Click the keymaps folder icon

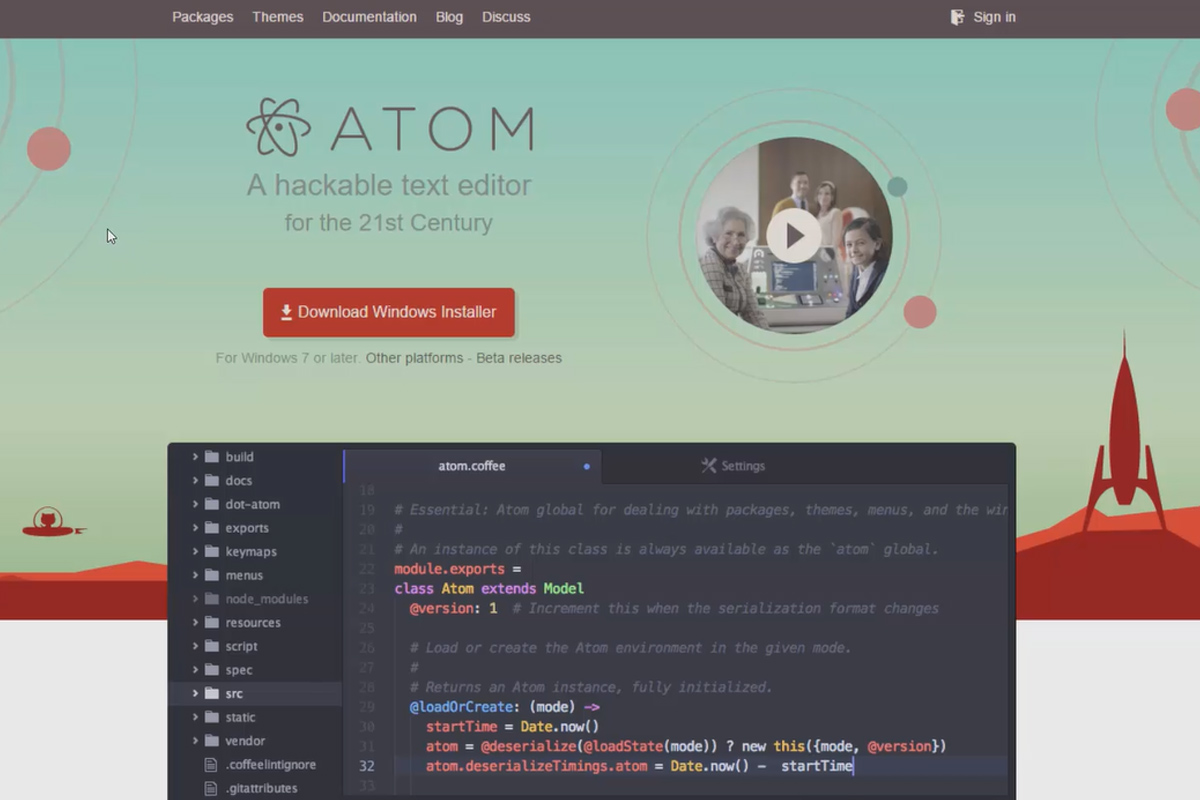[211, 552]
